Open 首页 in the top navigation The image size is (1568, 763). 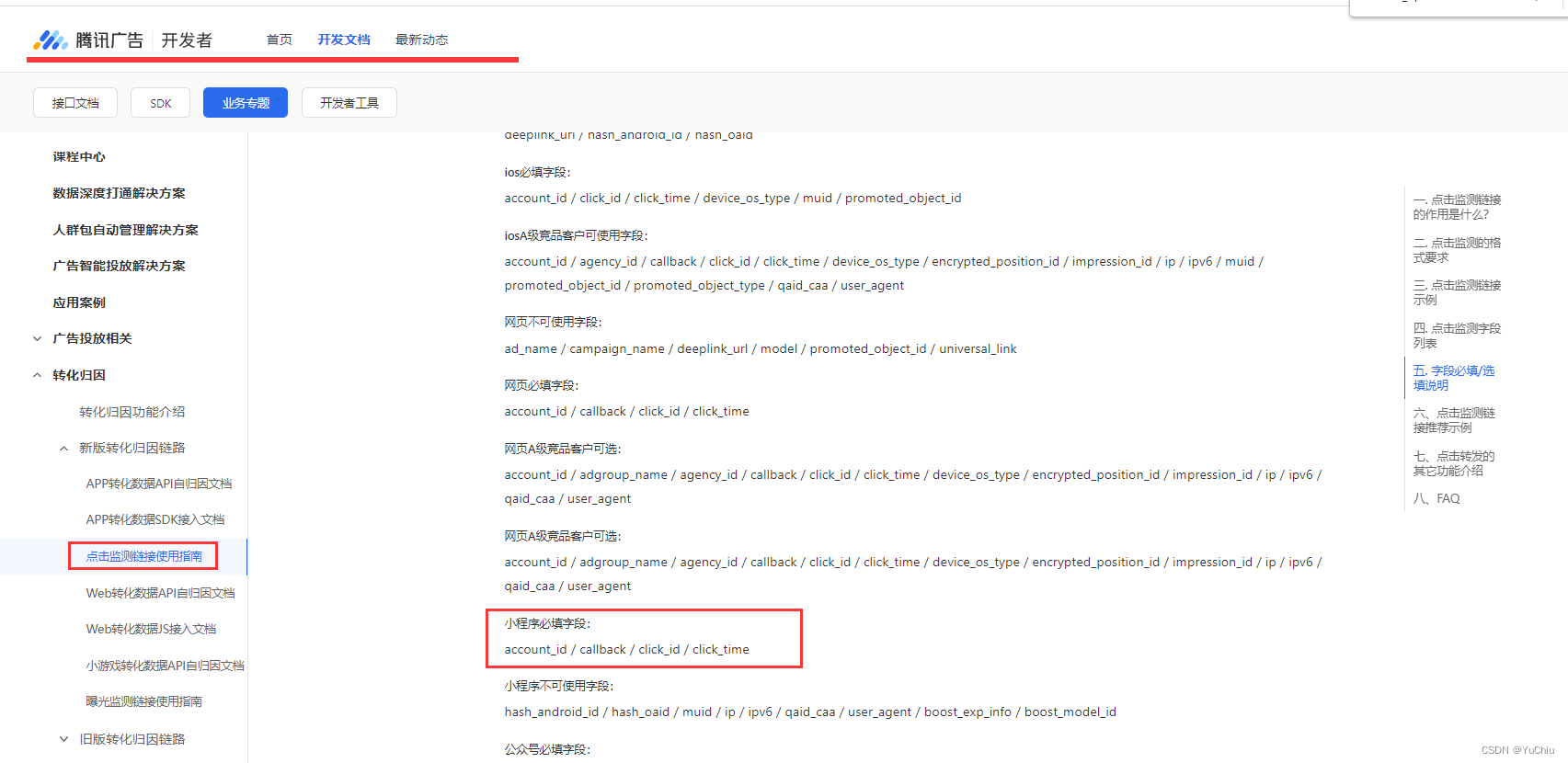point(279,40)
